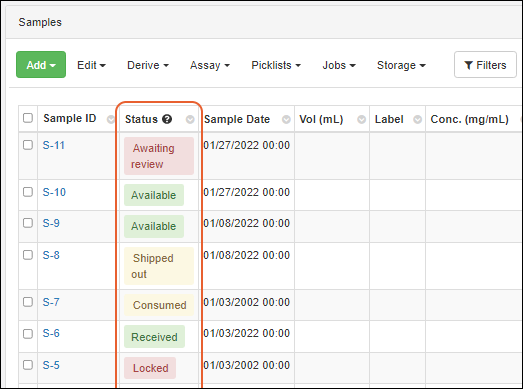This screenshot has height=389, width=523.
Task: Open the Vol (mL) column menu icon
Action: (x=362, y=119)
